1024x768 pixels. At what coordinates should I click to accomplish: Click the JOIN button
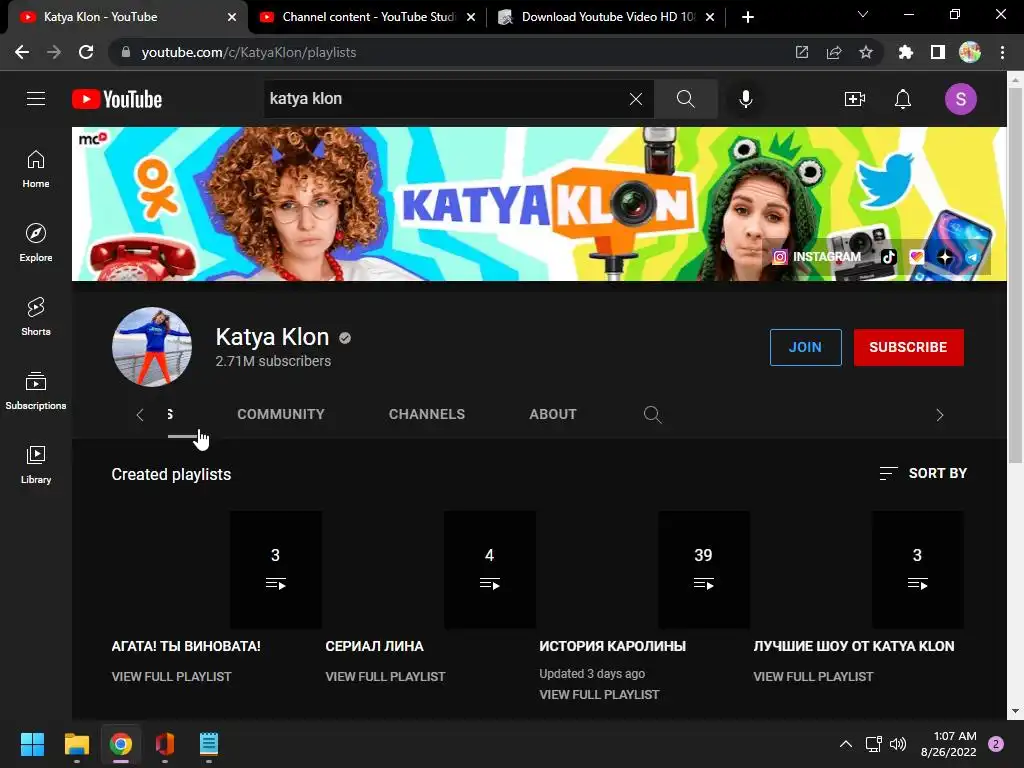[805, 347]
